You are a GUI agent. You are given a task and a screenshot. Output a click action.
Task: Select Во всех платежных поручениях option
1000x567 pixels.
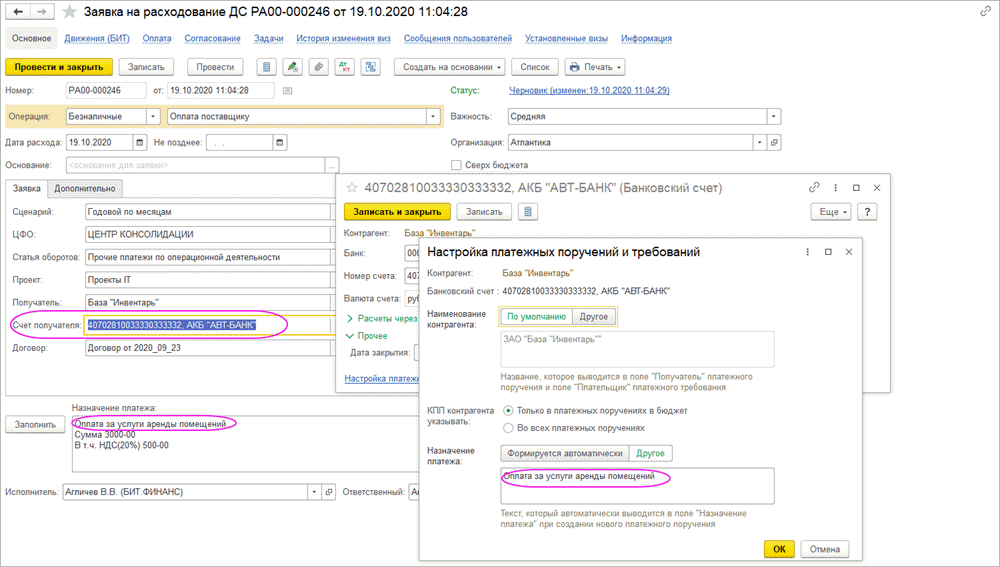509,427
